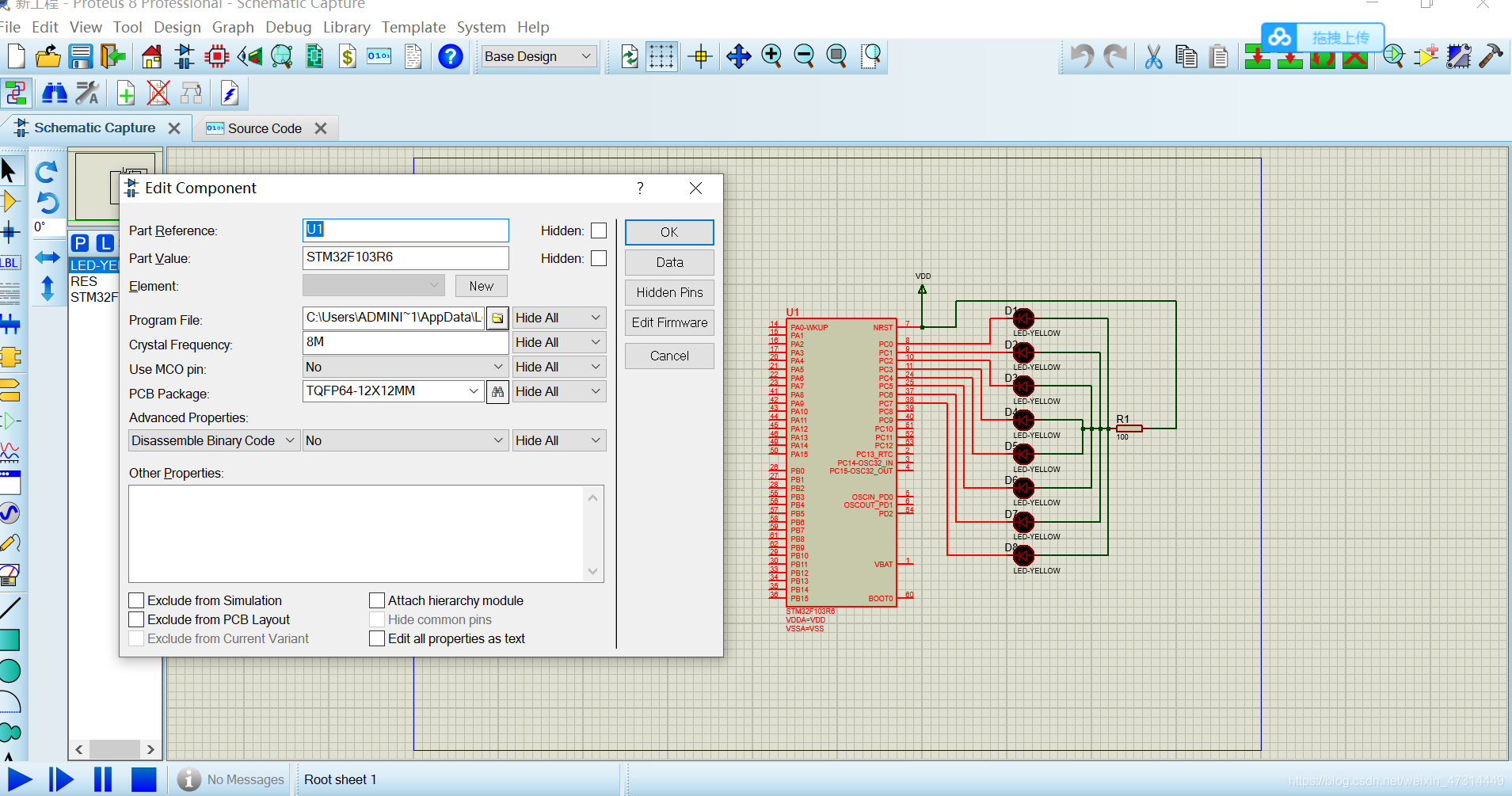Enable Exclude from Simulation checkbox
Screen dimensions: 1512x796
pyautogui.click(x=137, y=600)
